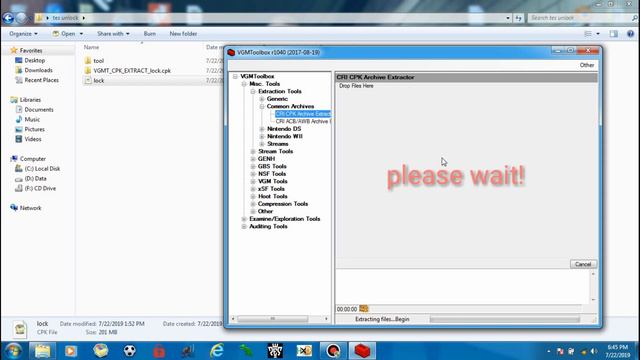Switch to VGMToolbox red brick taskbar icon
Viewport: 640px width, 360px height.
tap(362, 351)
